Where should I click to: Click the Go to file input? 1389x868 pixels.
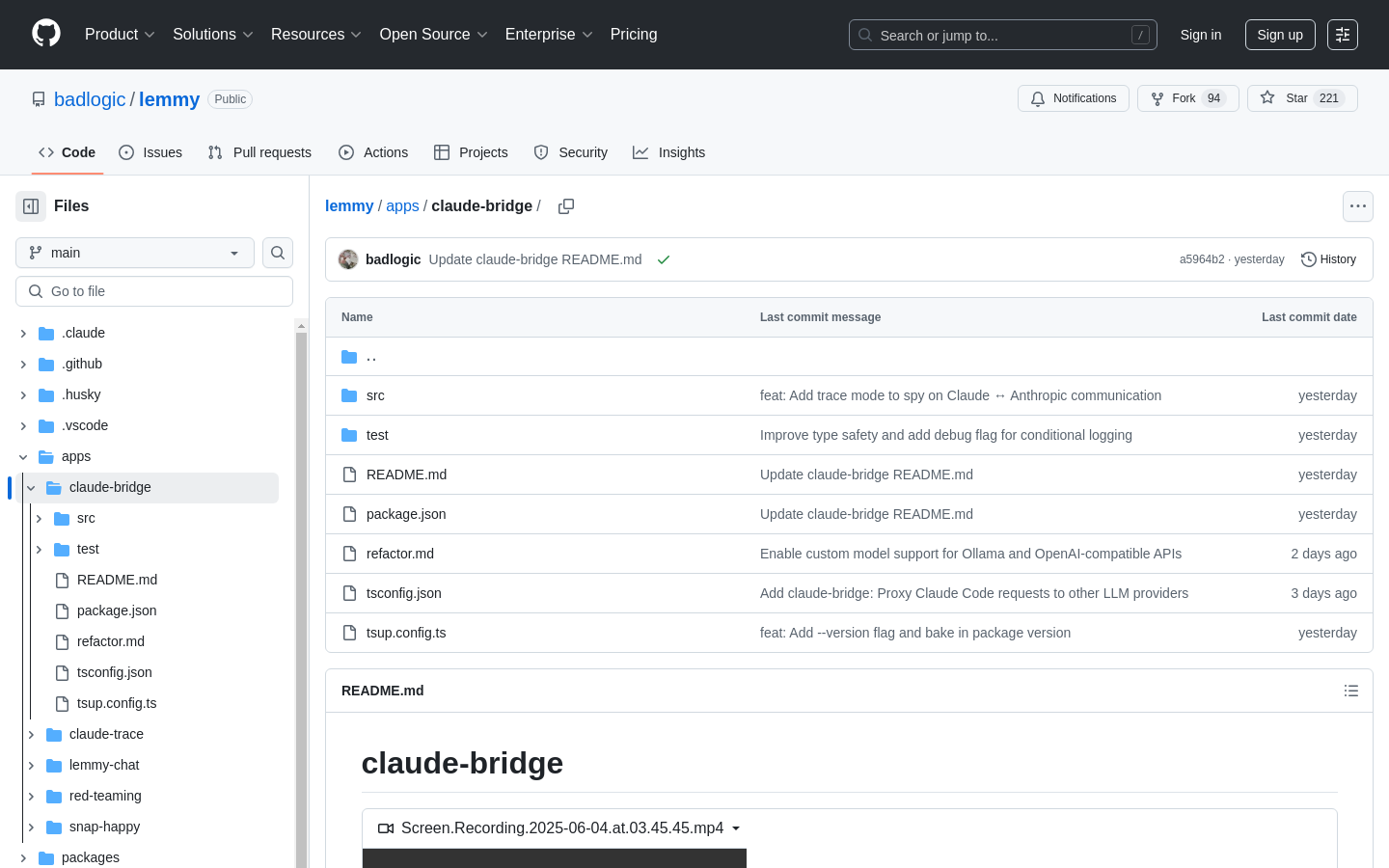pos(154,291)
